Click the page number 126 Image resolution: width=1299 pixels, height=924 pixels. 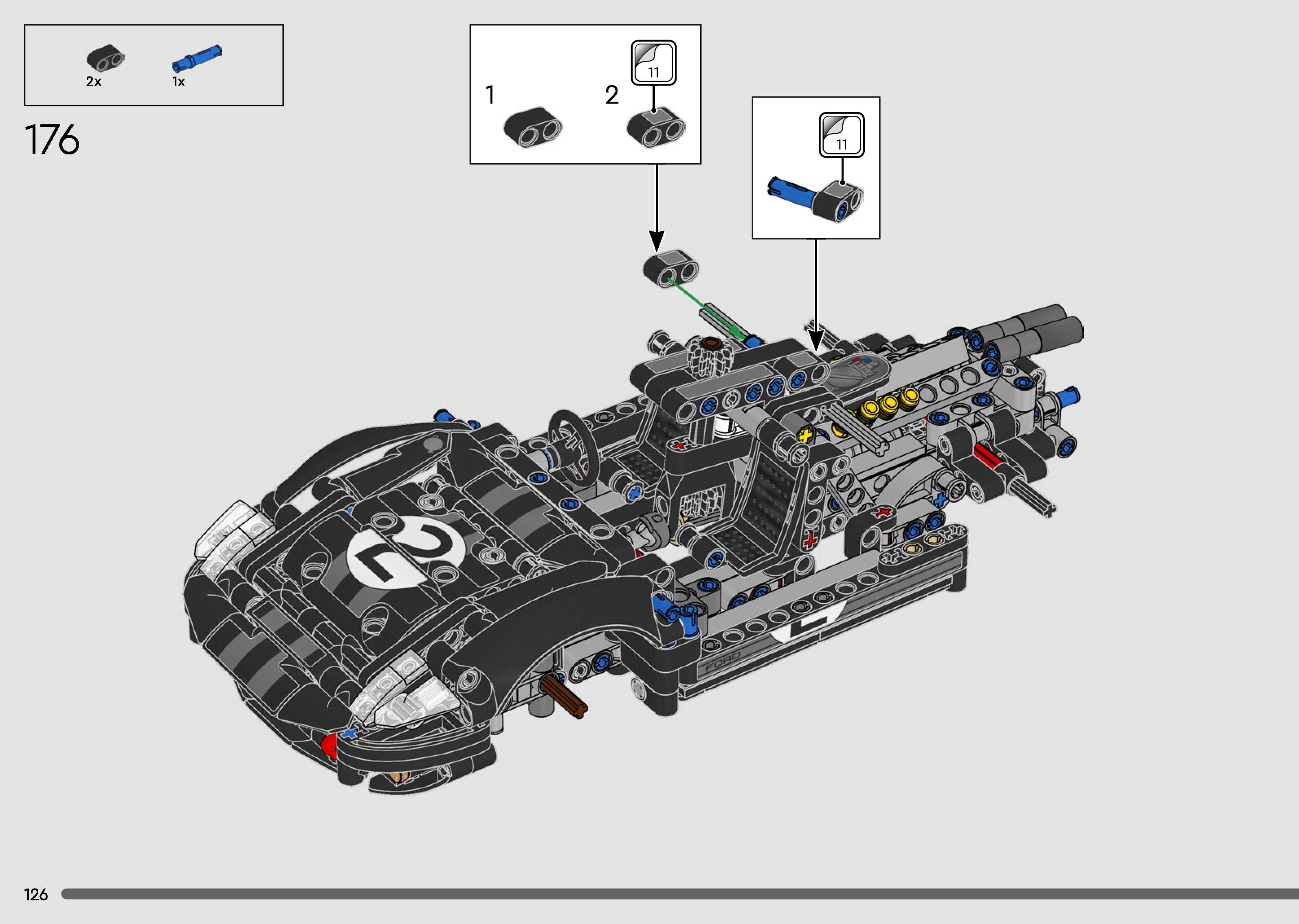pos(36,894)
